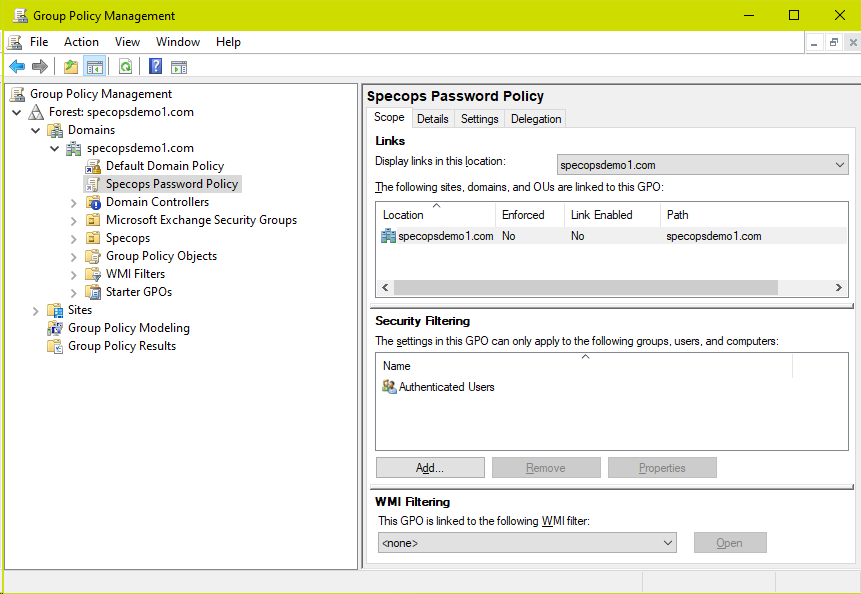This screenshot has height=594, width=861.
Task: Click the console icon left of File menu
Action: coord(15,42)
